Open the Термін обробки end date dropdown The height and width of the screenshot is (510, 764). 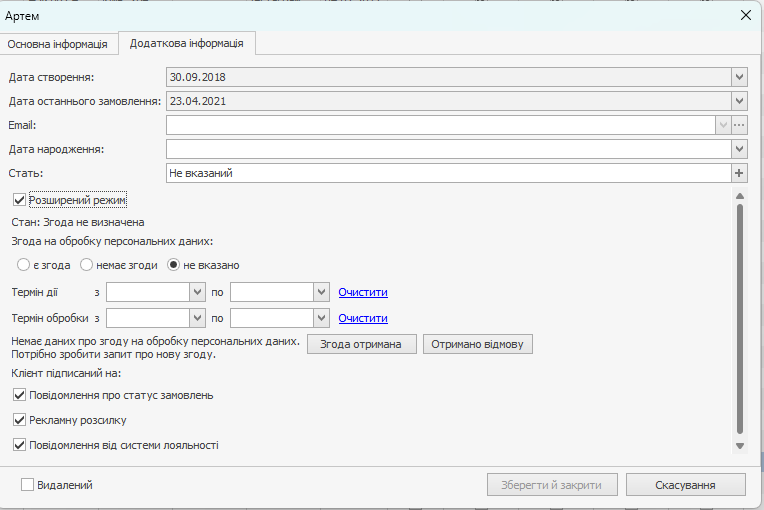tap(321, 318)
